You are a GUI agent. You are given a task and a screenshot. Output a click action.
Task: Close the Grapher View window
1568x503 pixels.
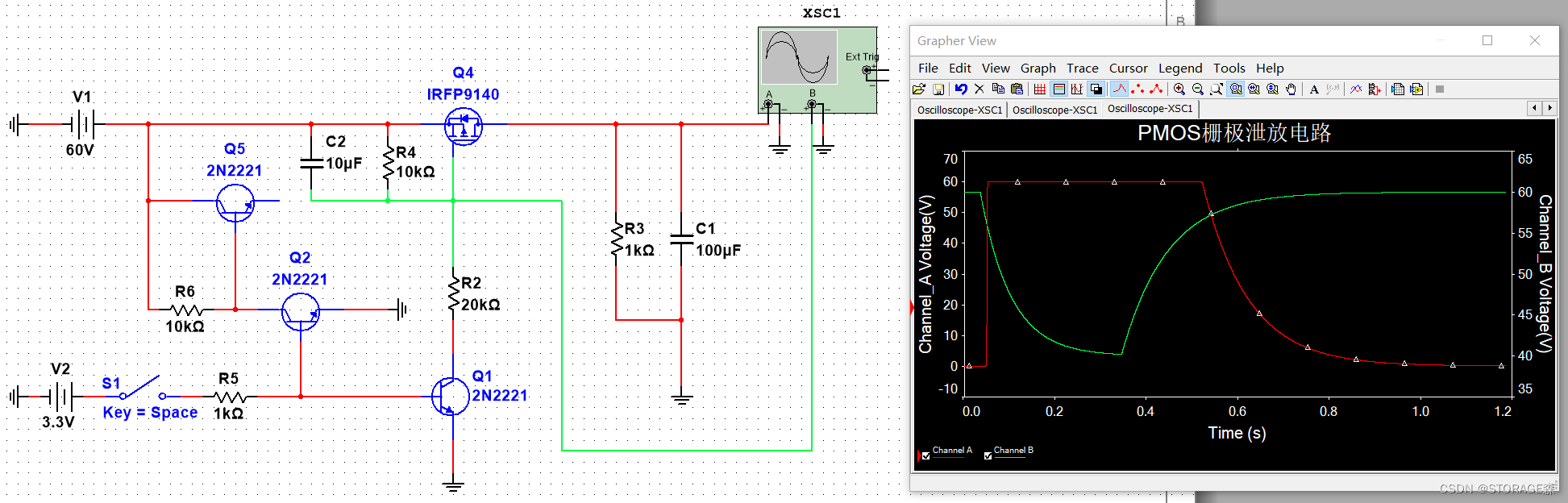[x=1535, y=40]
